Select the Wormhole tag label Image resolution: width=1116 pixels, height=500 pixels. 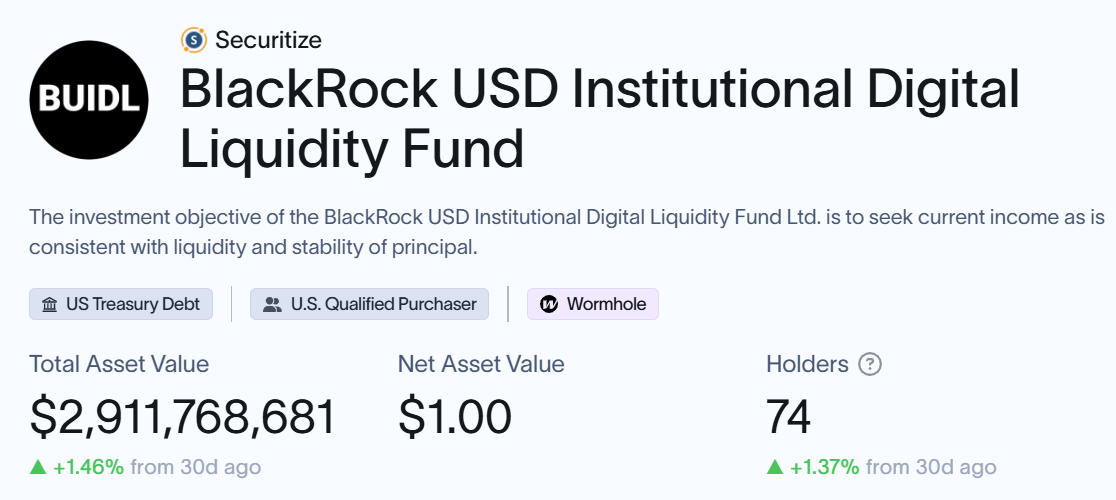(606, 304)
